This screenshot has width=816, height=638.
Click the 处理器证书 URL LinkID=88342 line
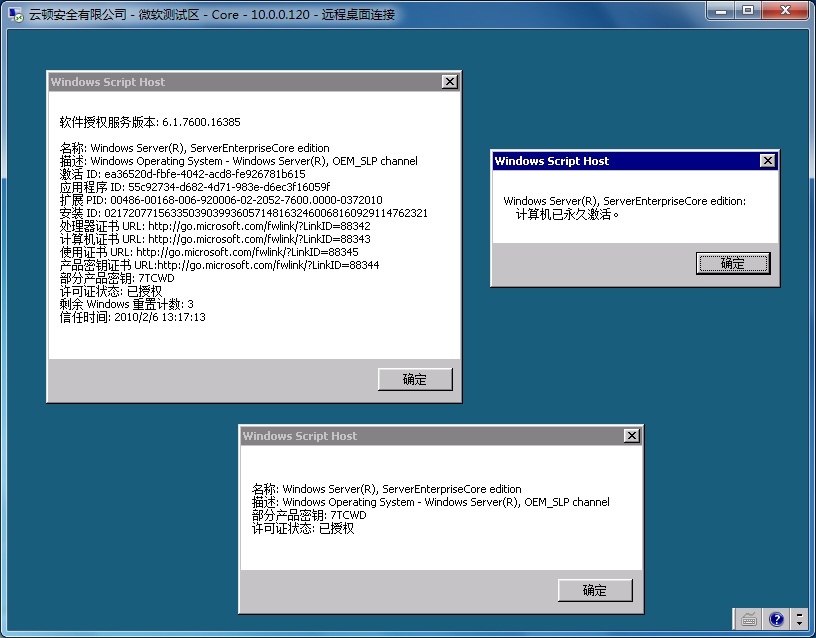(215, 226)
